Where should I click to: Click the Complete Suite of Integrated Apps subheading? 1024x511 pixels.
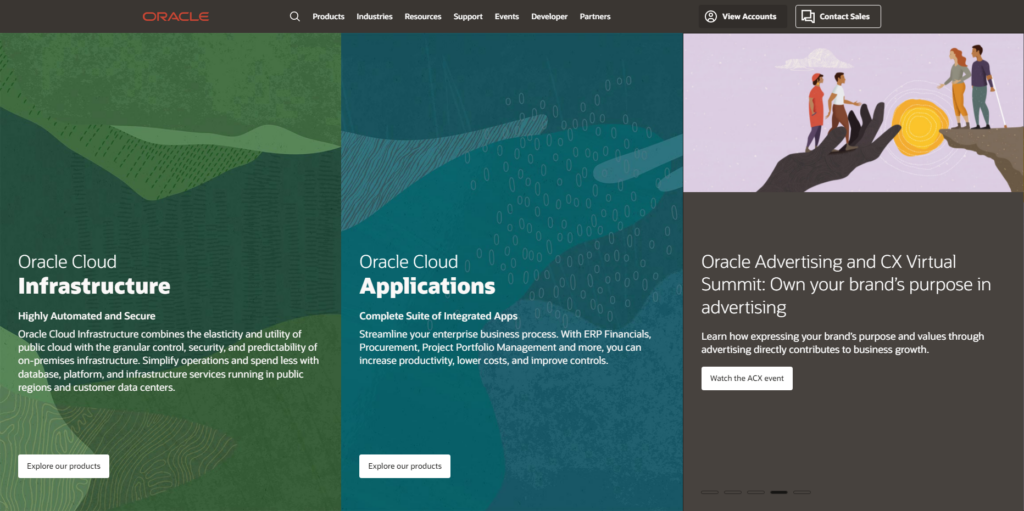[x=438, y=316]
